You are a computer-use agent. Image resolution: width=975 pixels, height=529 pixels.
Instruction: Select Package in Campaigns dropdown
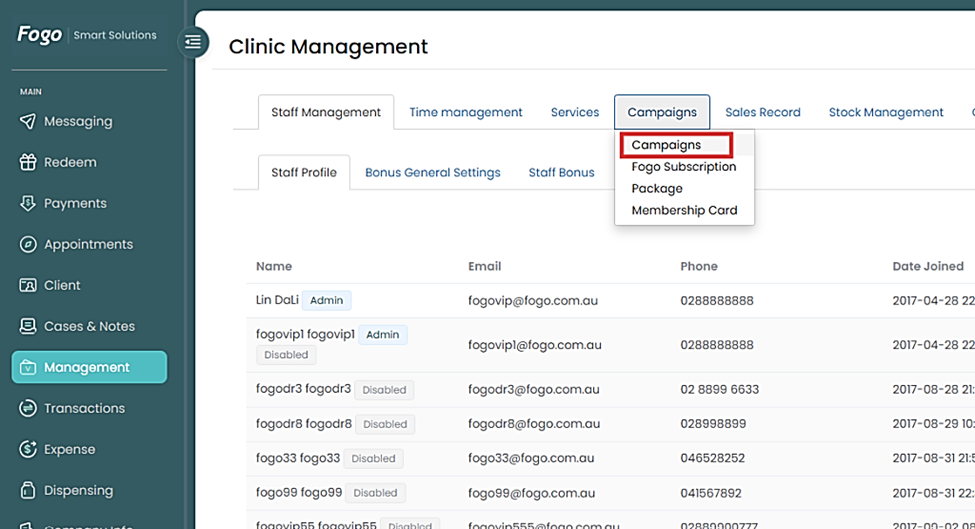point(657,189)
